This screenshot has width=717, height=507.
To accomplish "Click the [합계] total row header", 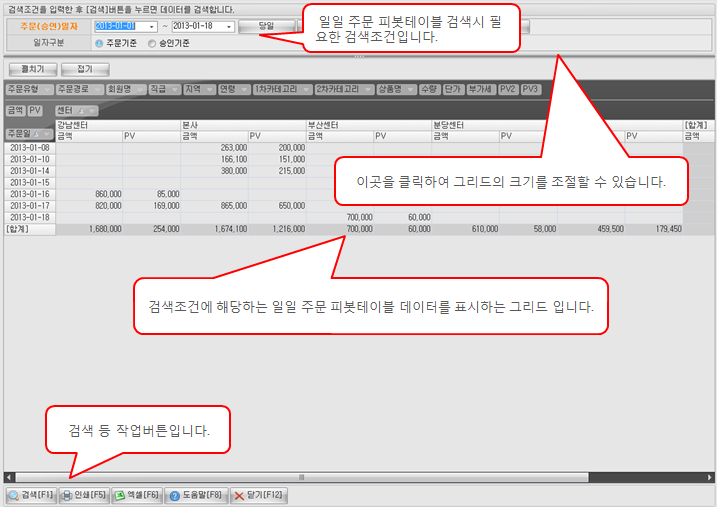I will [30, 229].
